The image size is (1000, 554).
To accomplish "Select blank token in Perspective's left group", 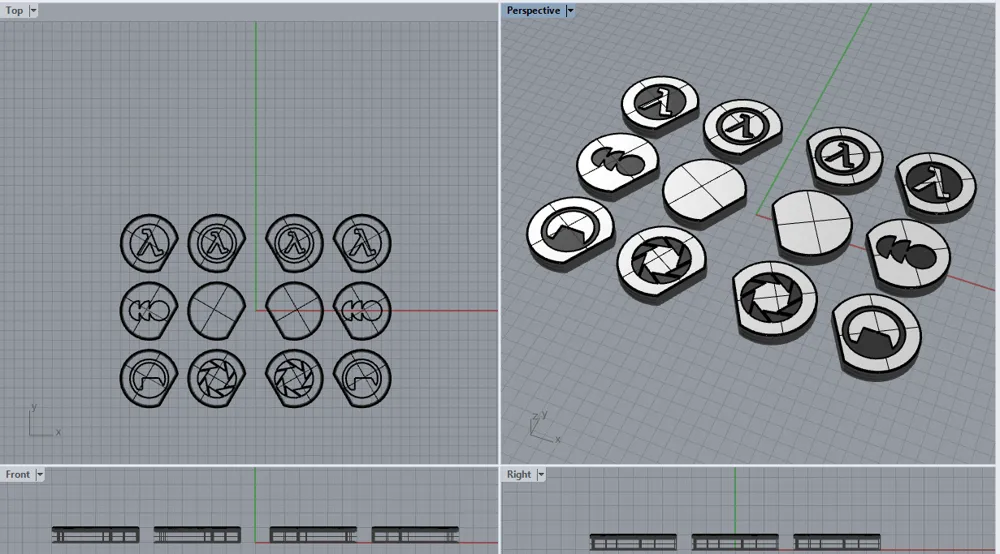I will (704, 191).
